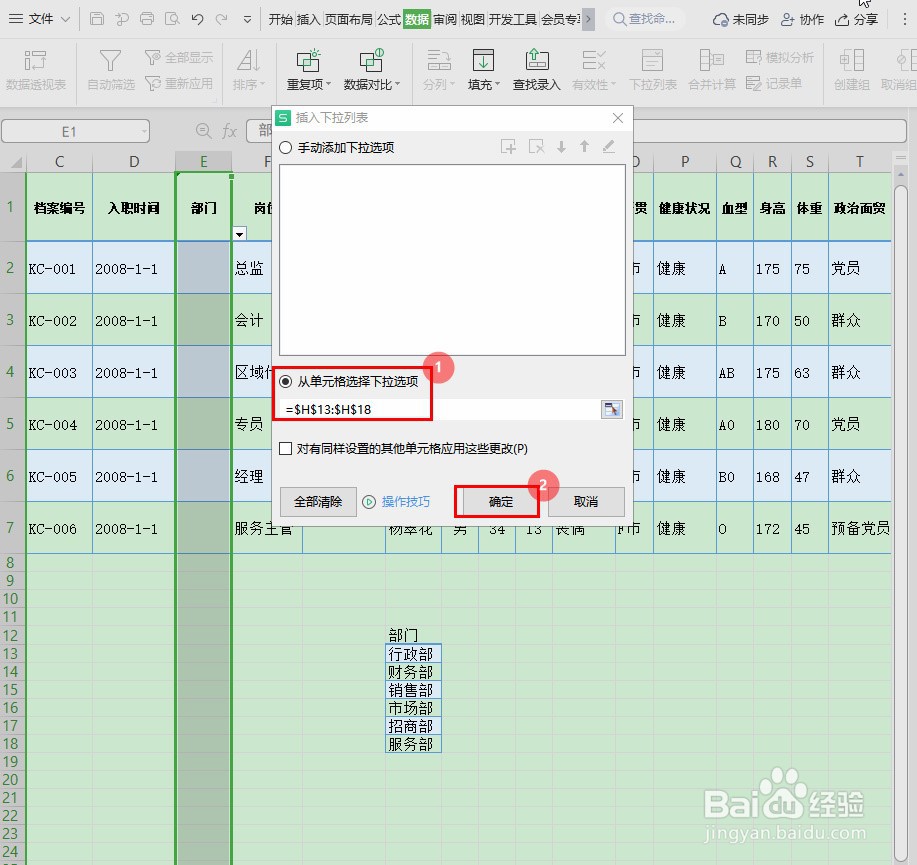Click the cell range reference input field
917x865 pixels.
pyautogui.click(x=441, y=409)
